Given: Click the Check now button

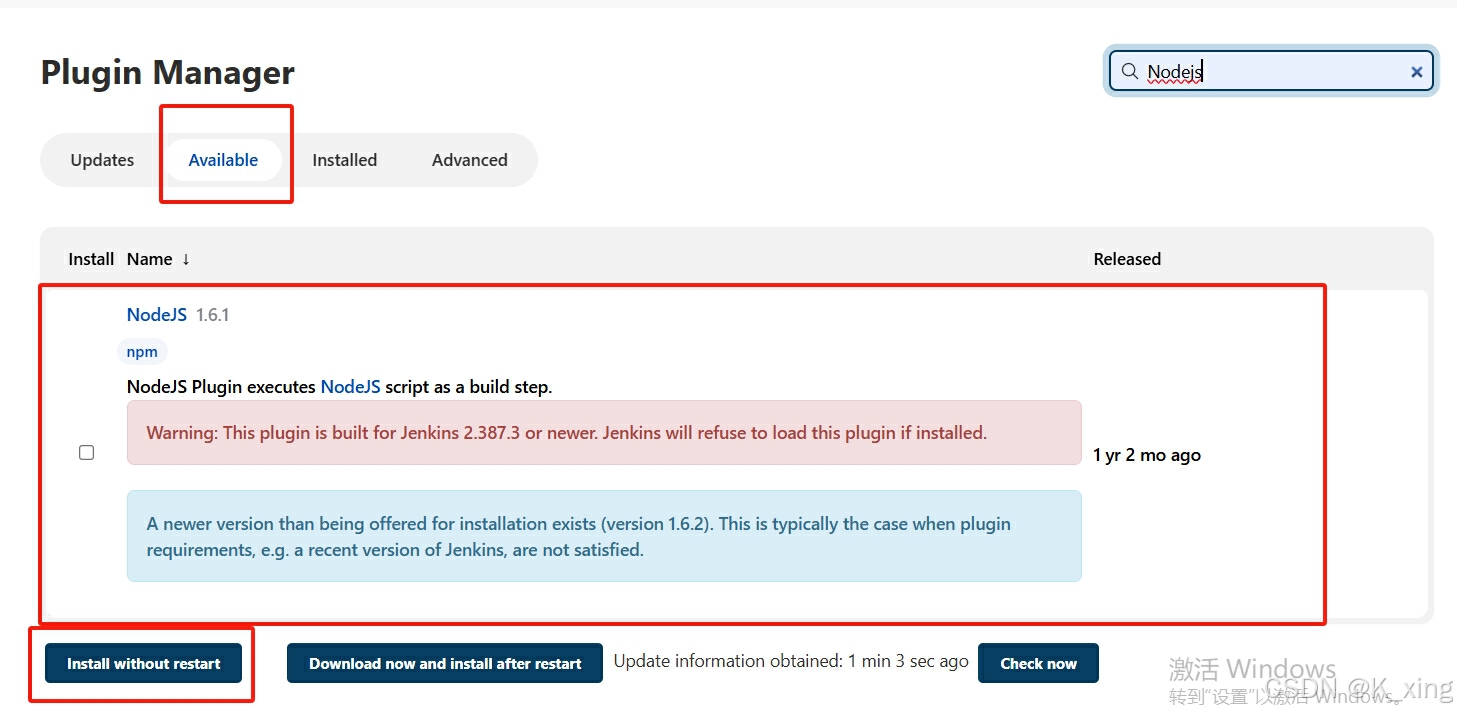Looking at the screenshot, I should [1038, 663].
